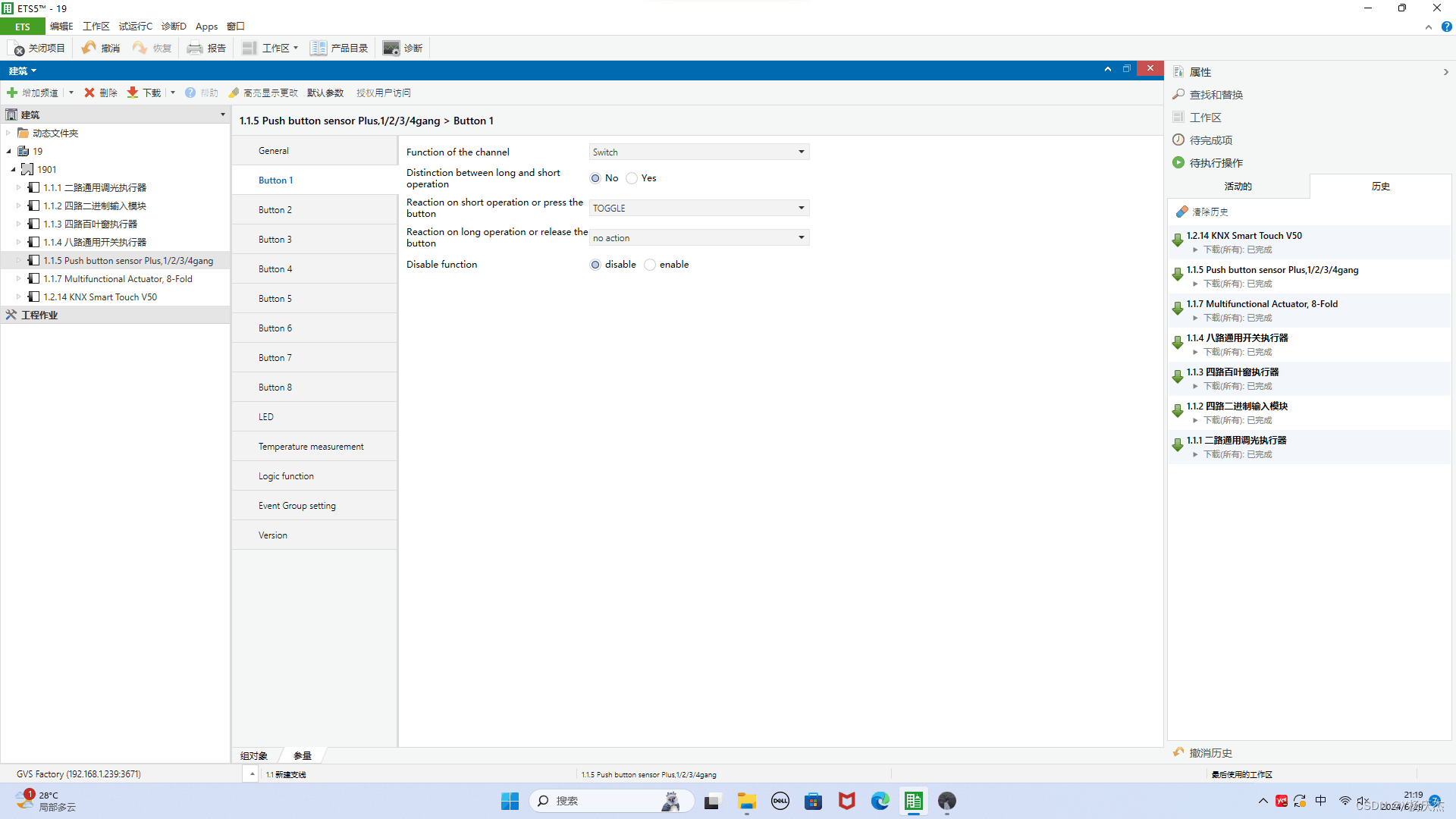Click the 默认参数 button

point(325,93)
